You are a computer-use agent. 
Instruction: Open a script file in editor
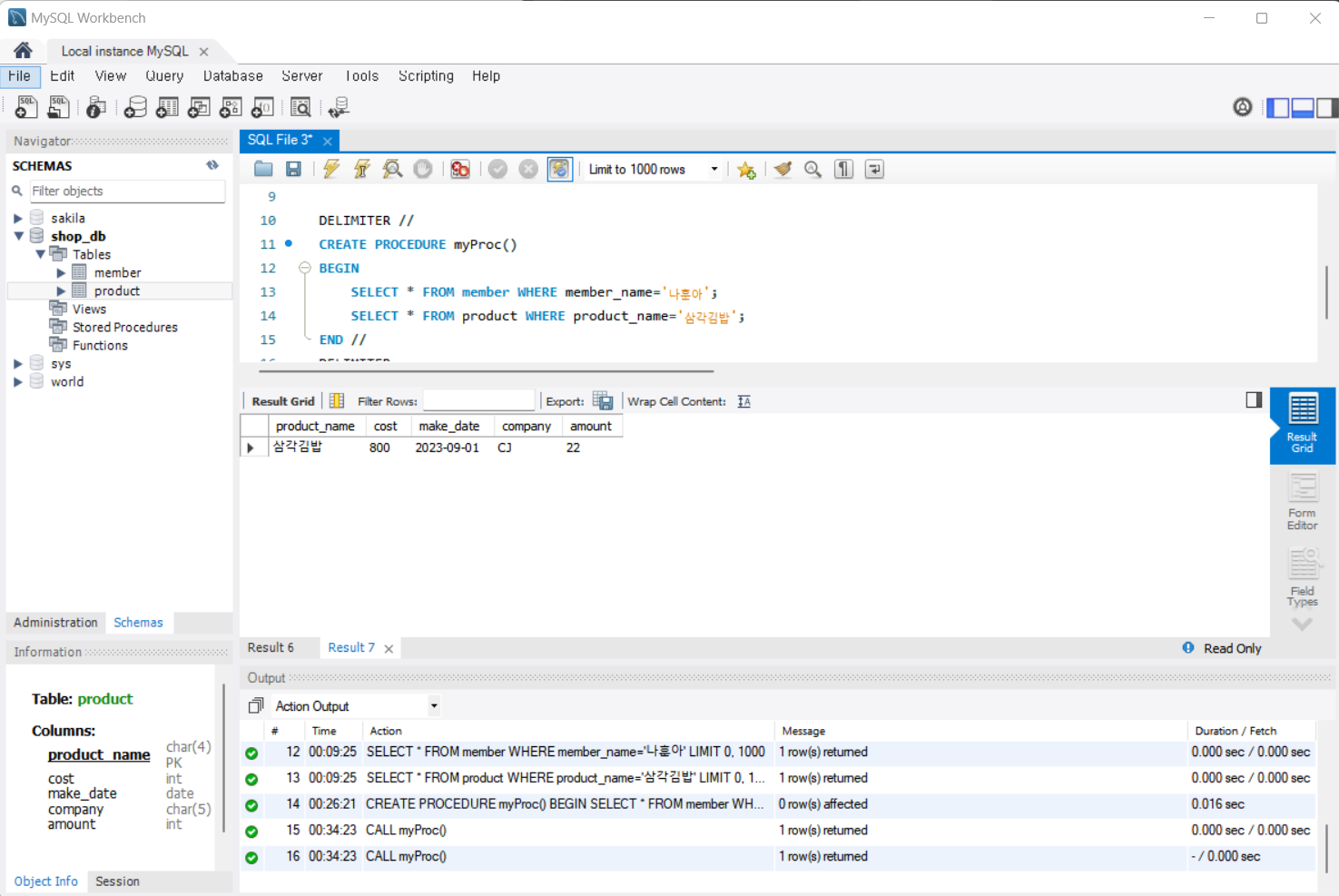pos(263,169)
